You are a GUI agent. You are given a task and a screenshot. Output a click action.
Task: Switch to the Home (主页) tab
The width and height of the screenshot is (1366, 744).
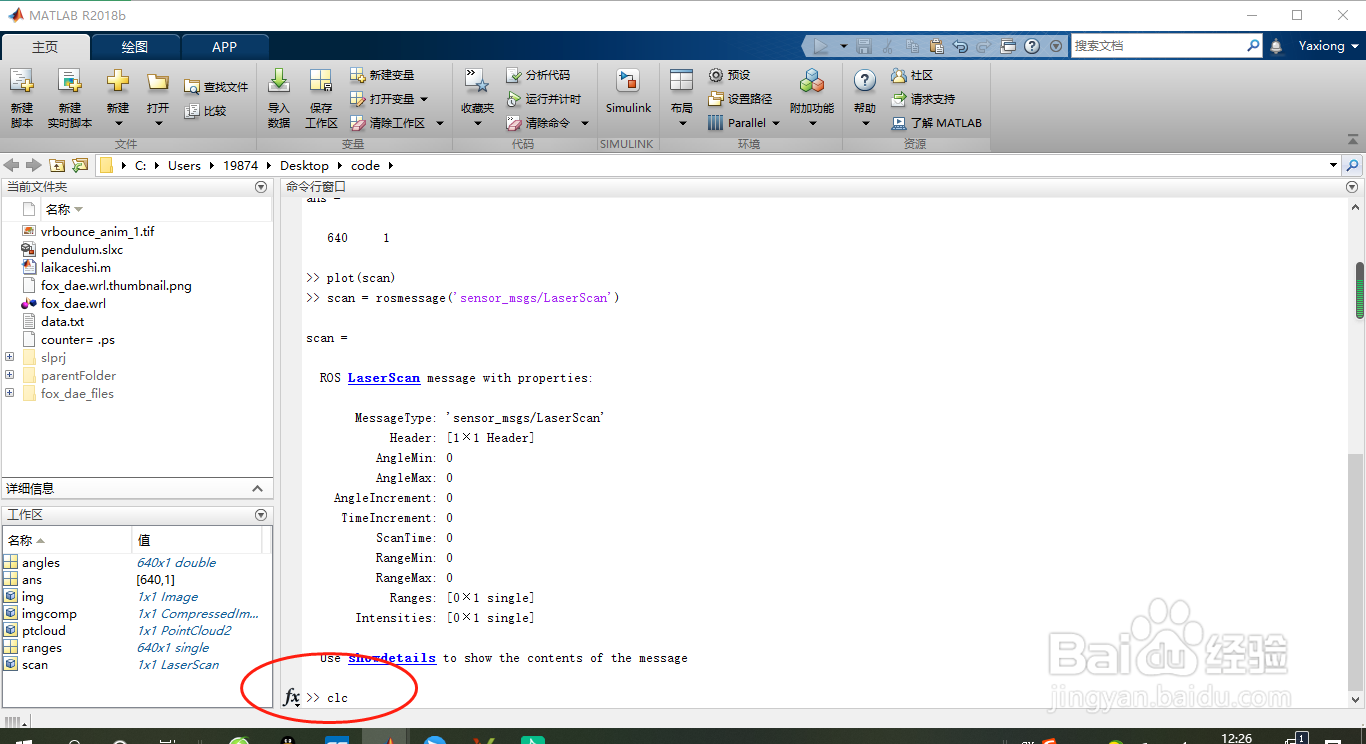coord(45,47)
